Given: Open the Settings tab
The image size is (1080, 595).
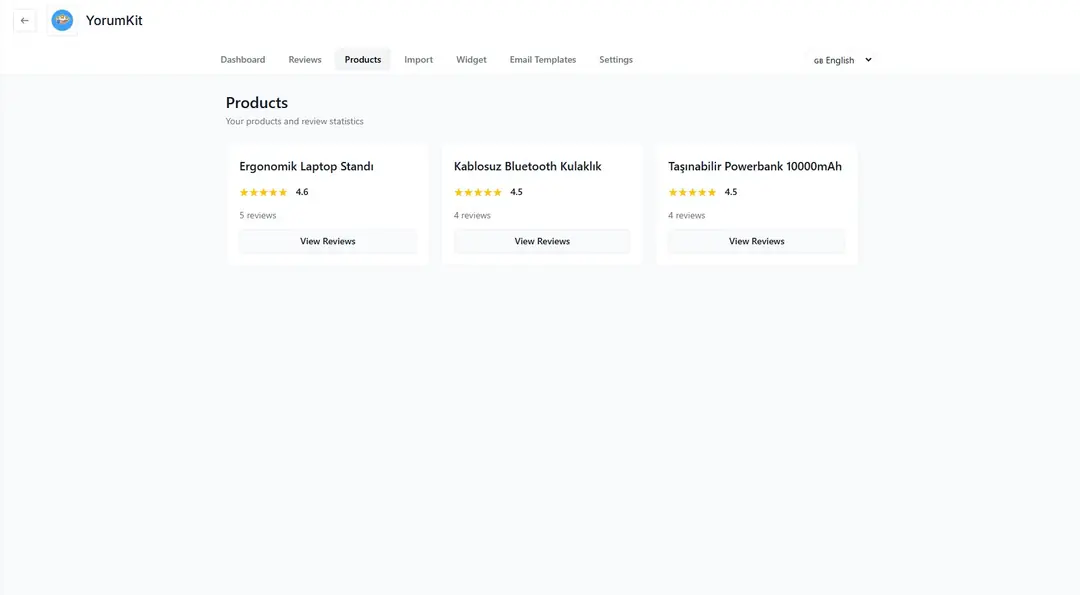Looking at the screenshot, I should coord(616,60).
